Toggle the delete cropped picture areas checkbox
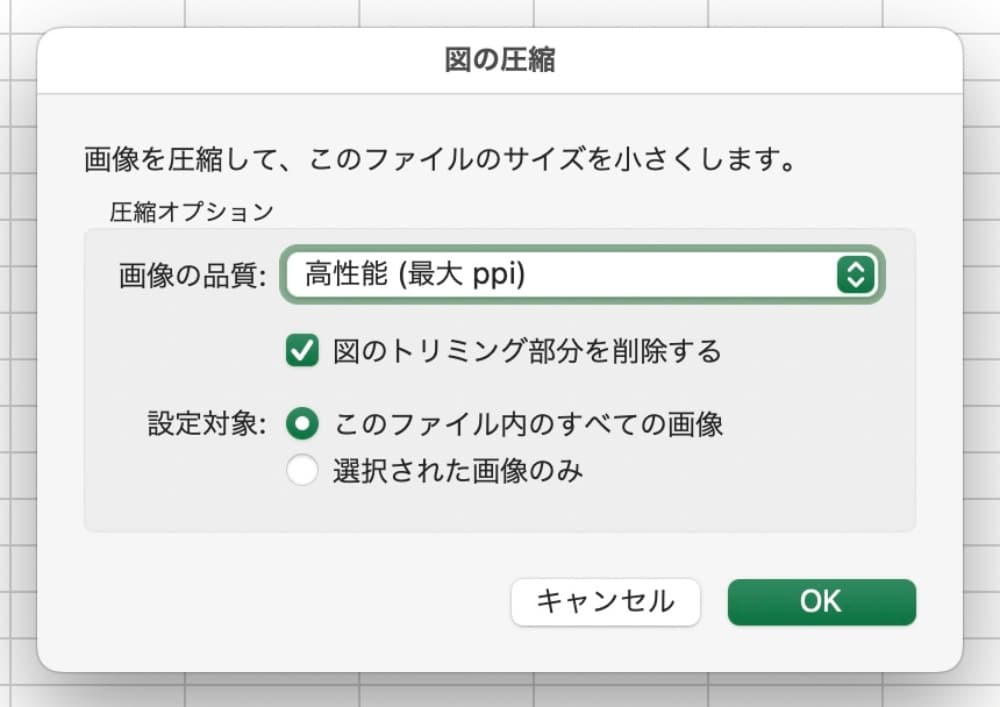The width and height of the screenshot is (1000, 707). pos(301,350)
